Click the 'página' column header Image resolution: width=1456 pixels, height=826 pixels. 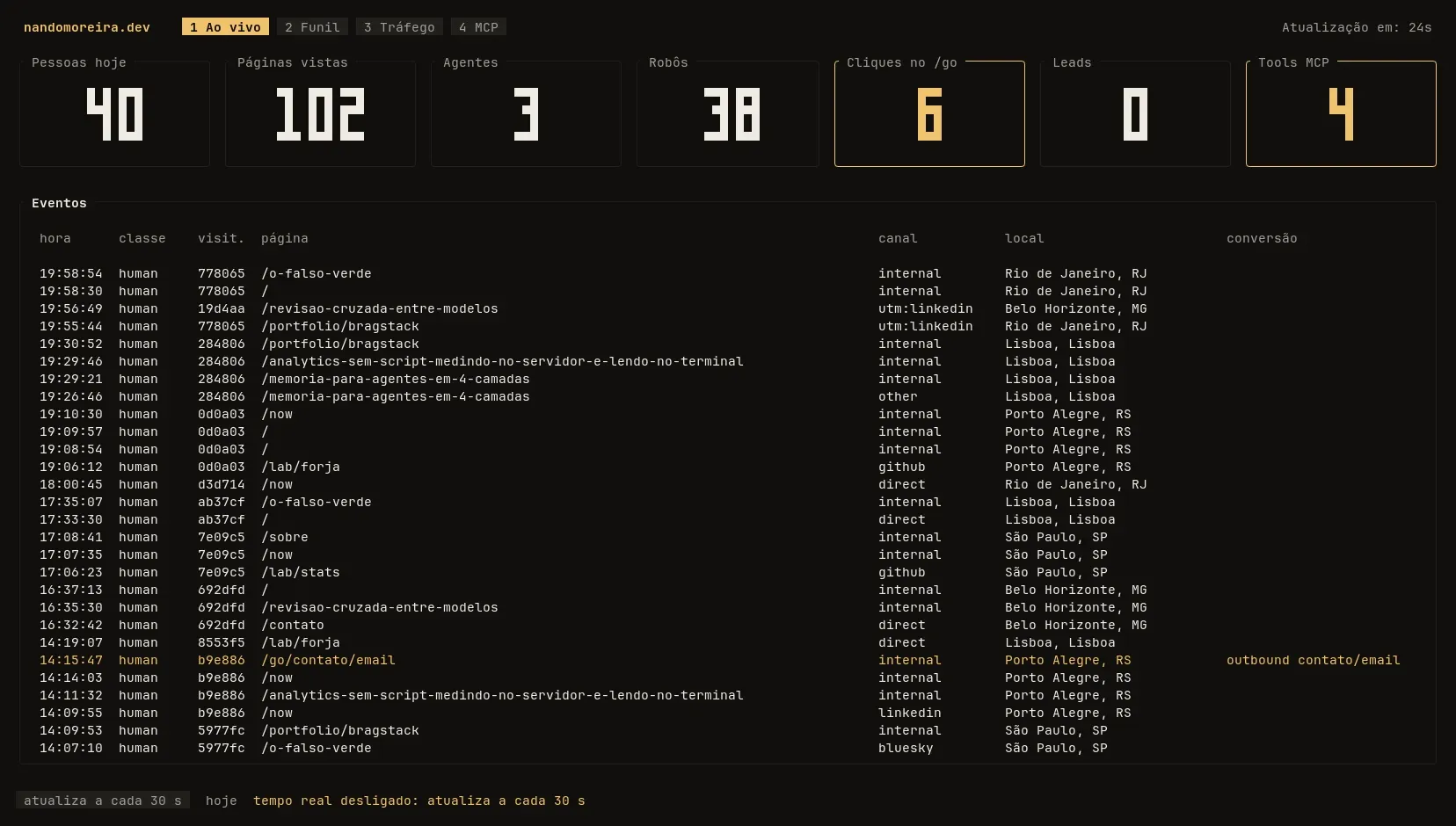[285, 238]
